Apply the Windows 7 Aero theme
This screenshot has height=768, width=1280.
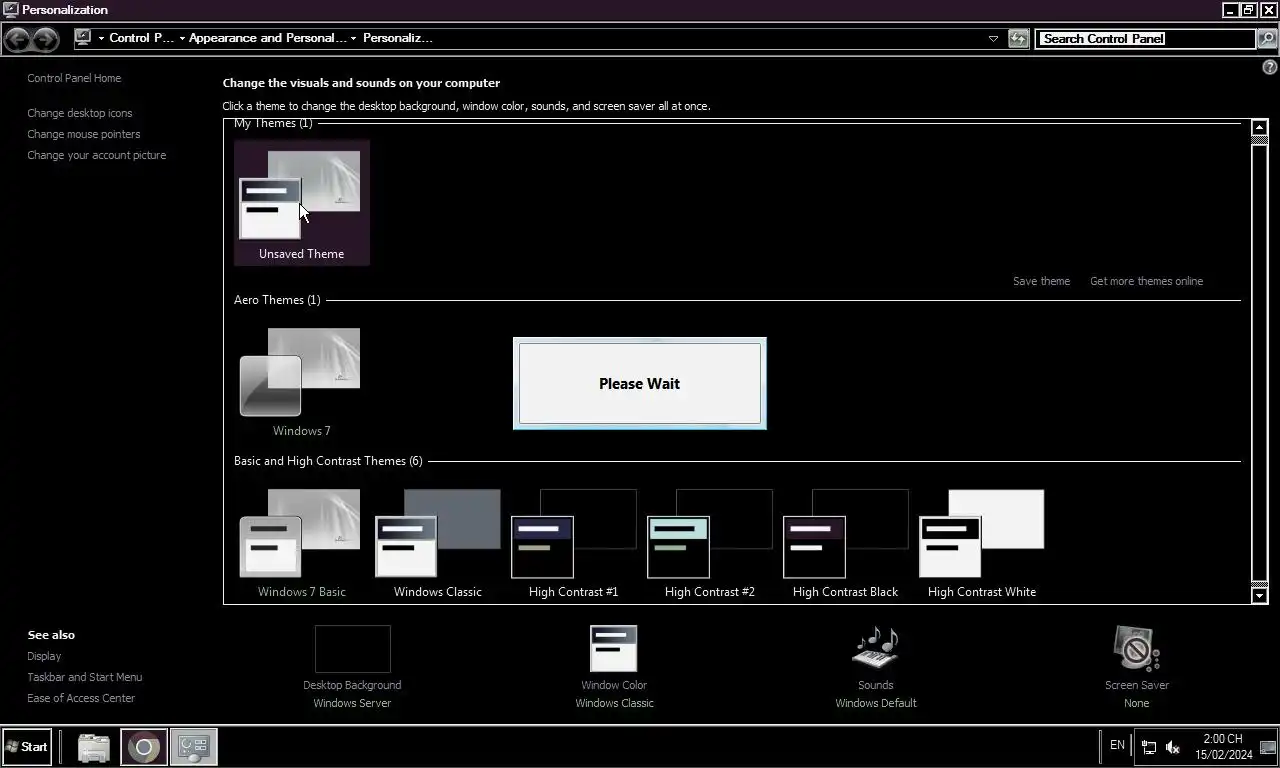tap(300, 380)
